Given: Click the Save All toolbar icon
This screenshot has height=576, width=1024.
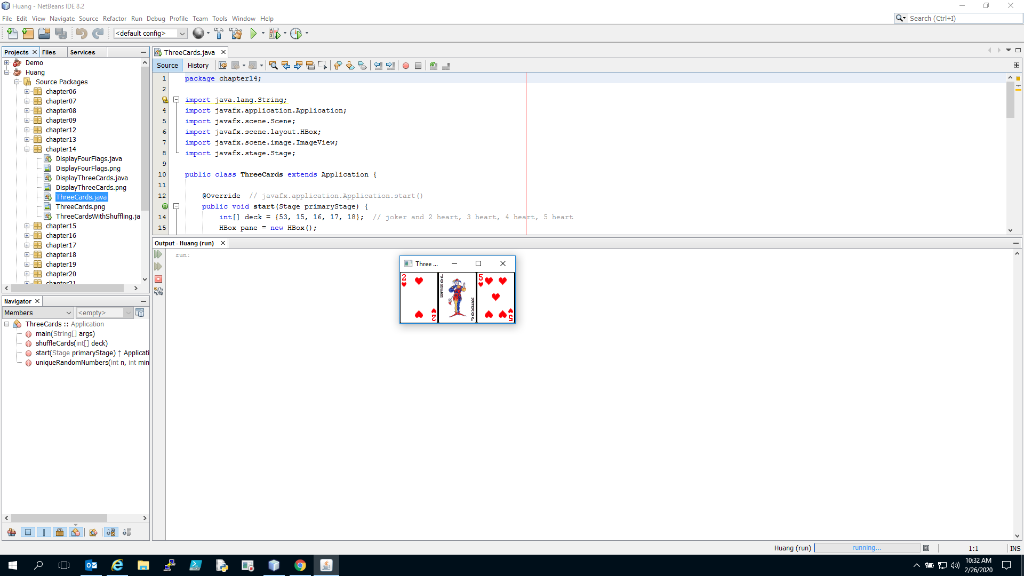Looking at the screenshot, I should click(61, 34).
